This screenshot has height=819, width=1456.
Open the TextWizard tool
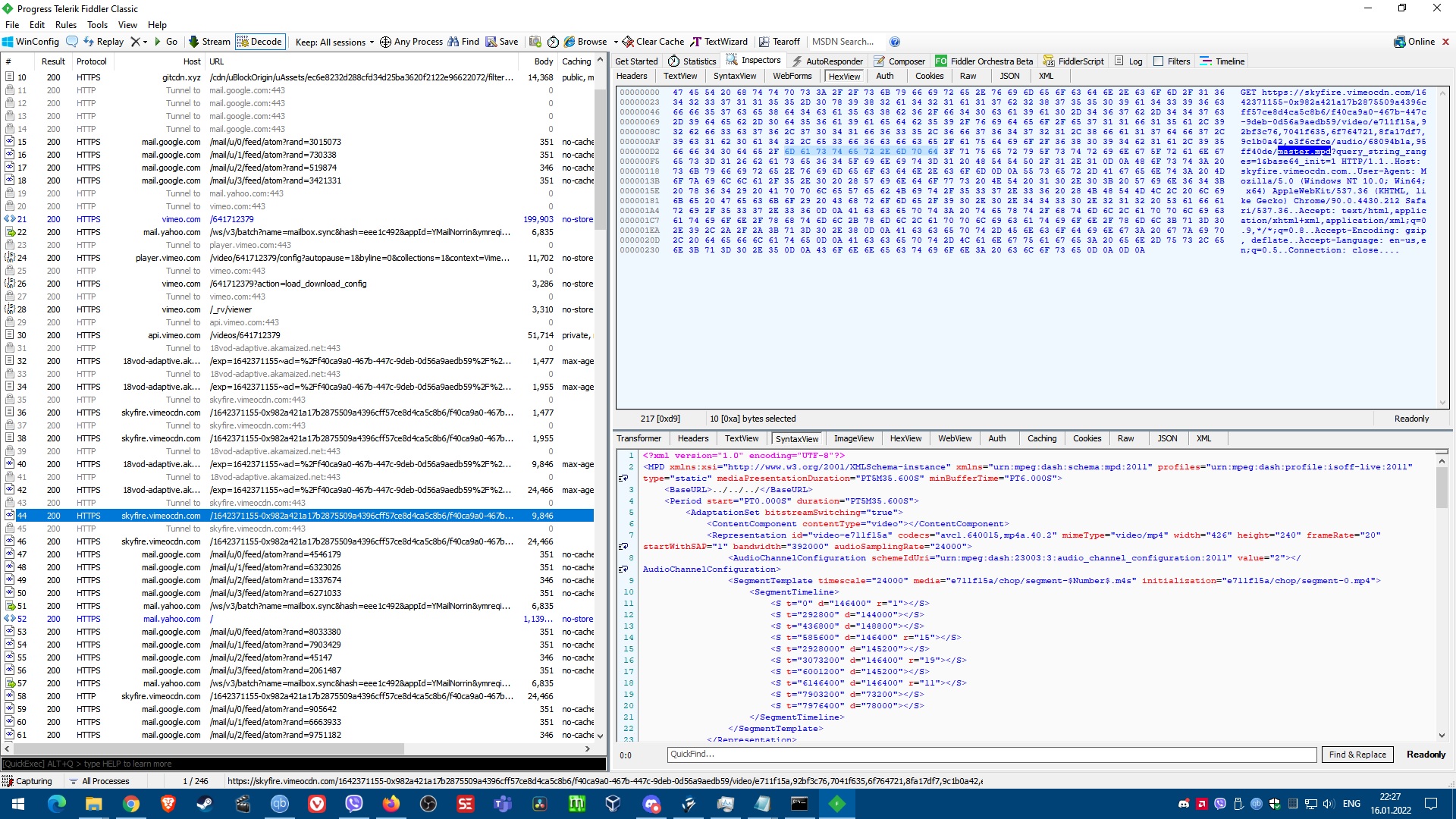click(718, 42)
